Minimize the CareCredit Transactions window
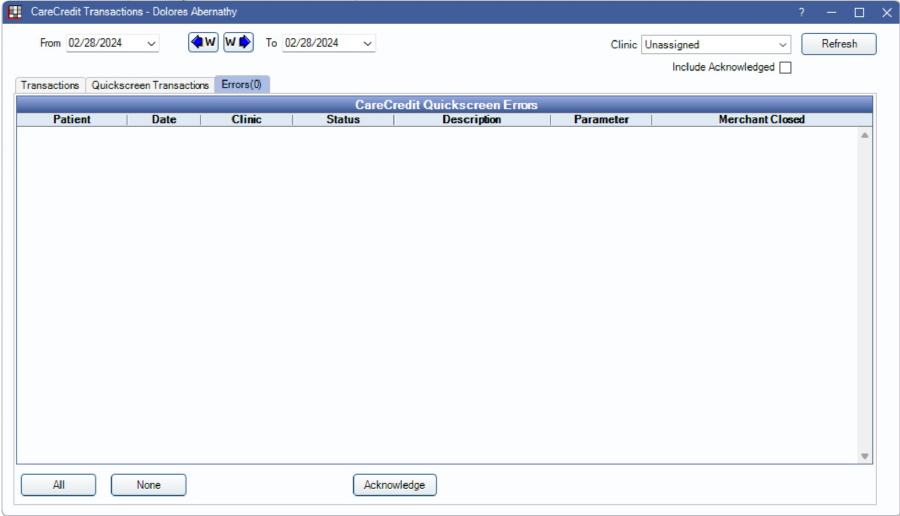 click(831, 12)
